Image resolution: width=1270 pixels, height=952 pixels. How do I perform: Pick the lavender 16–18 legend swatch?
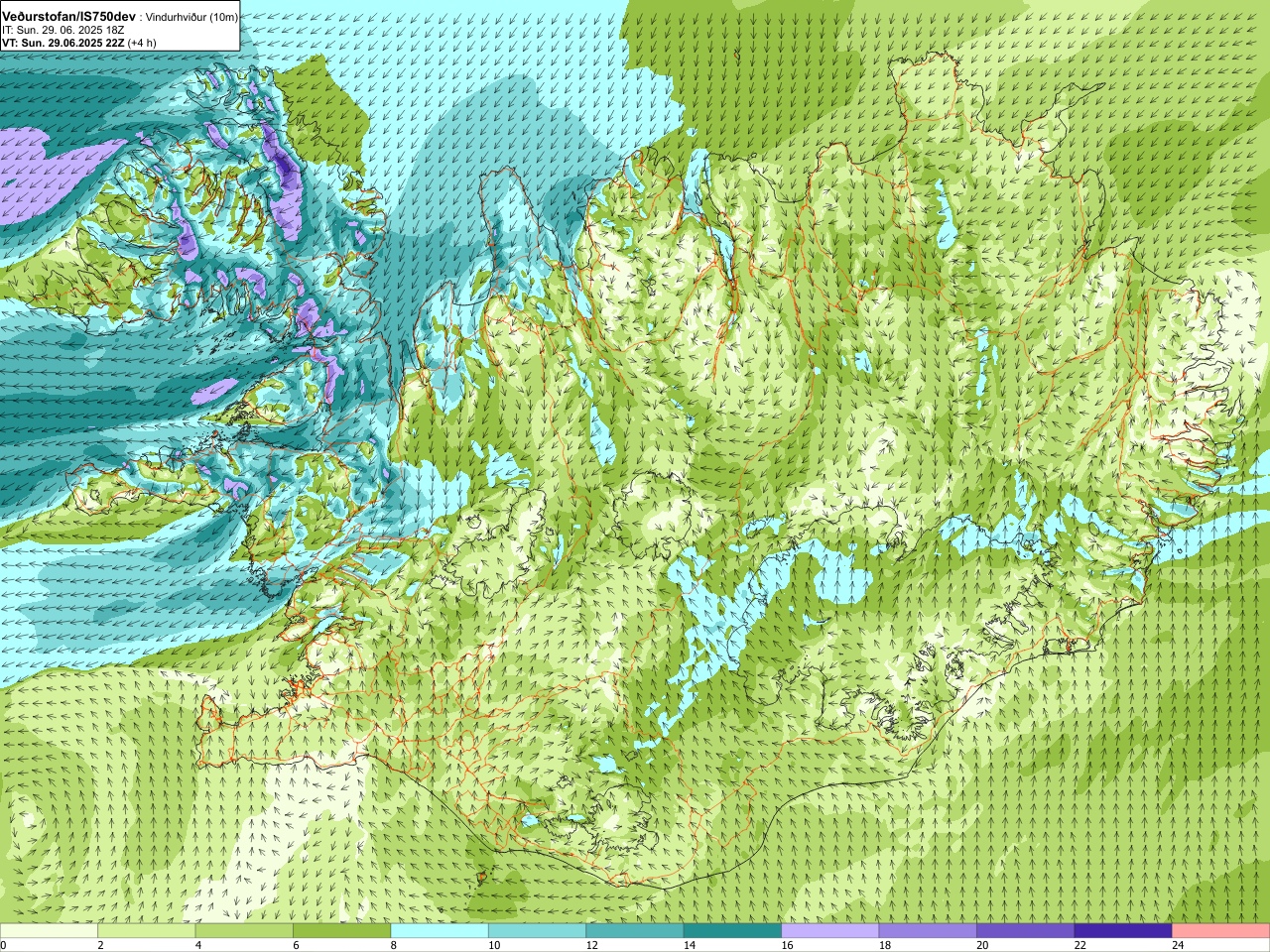[x=830, y=930]
